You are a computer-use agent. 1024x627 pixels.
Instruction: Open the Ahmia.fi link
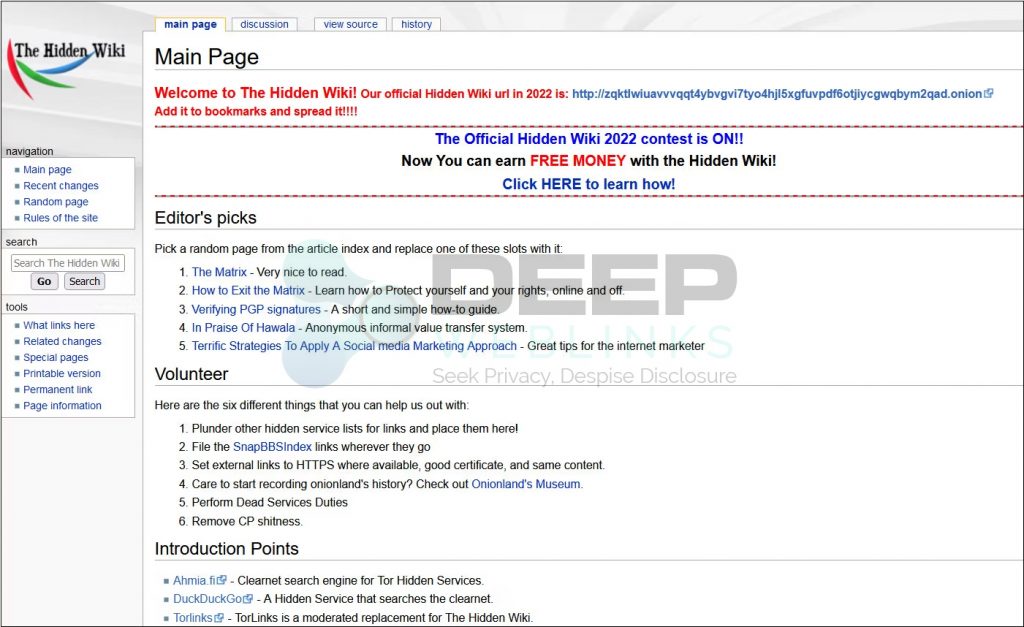point(195,580)
